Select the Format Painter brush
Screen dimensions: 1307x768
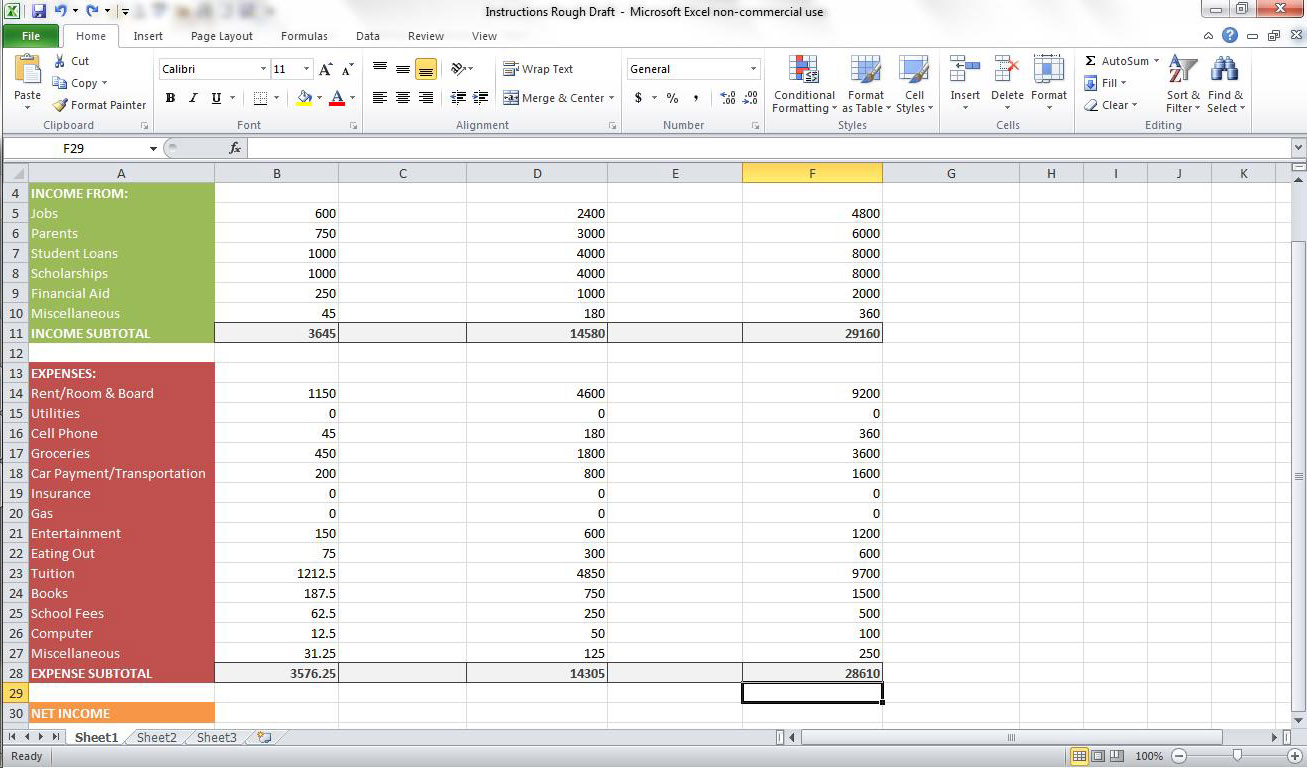tap(60, 105)
